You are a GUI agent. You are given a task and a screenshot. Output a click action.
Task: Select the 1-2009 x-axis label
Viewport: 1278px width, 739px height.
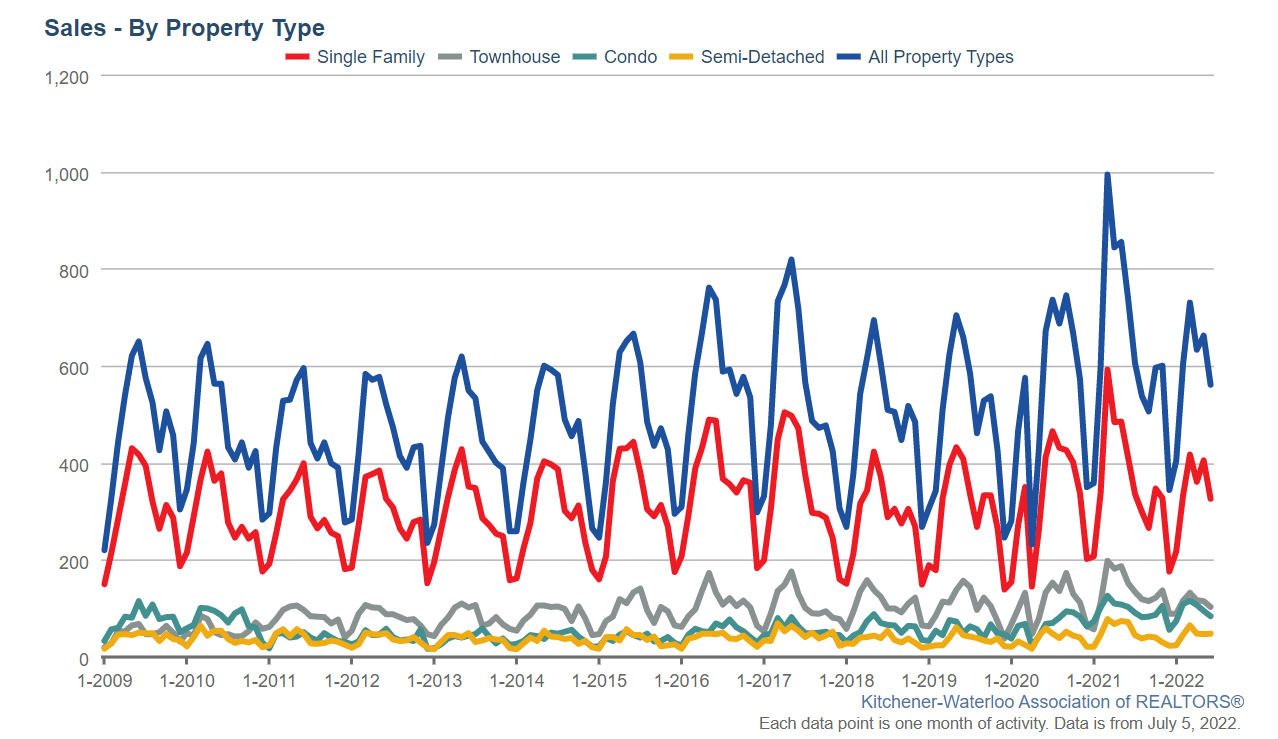(x=104, y=681)
